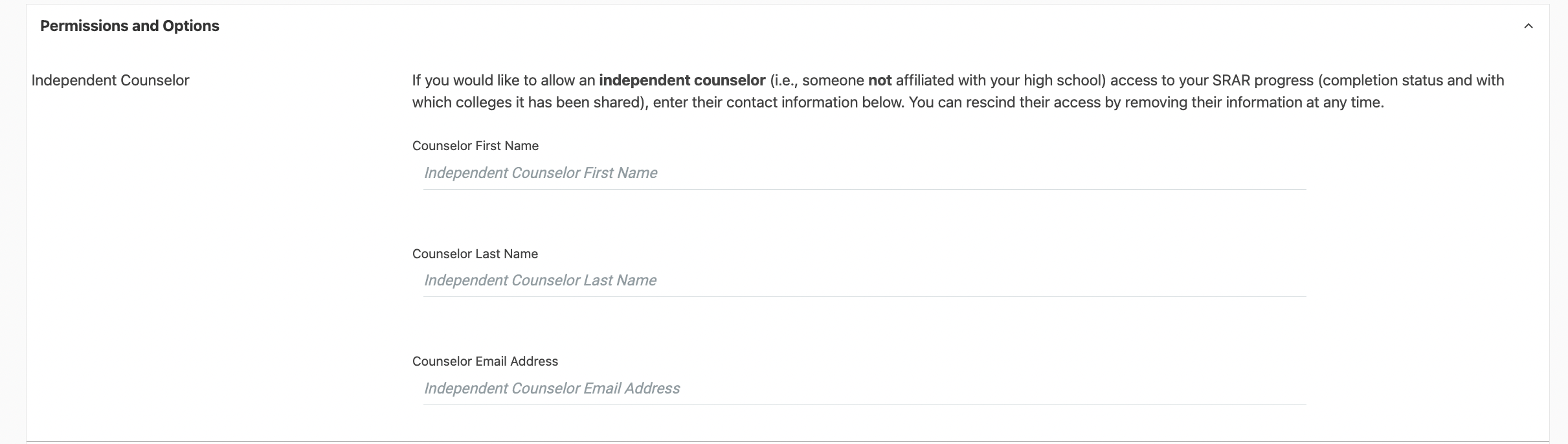The width and height of the screenshot is (1568, 444).
Task: Click "enter their contact information below" text
Action: click(777, 102)
